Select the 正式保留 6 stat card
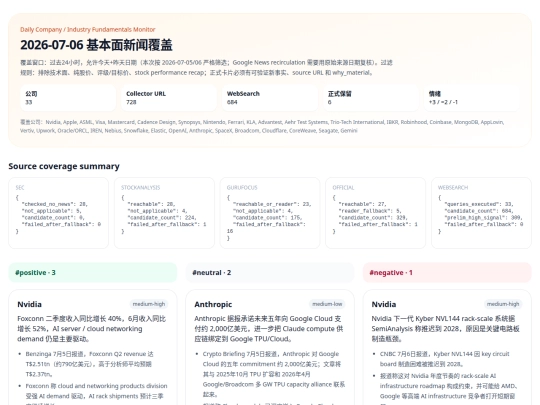 371,98
